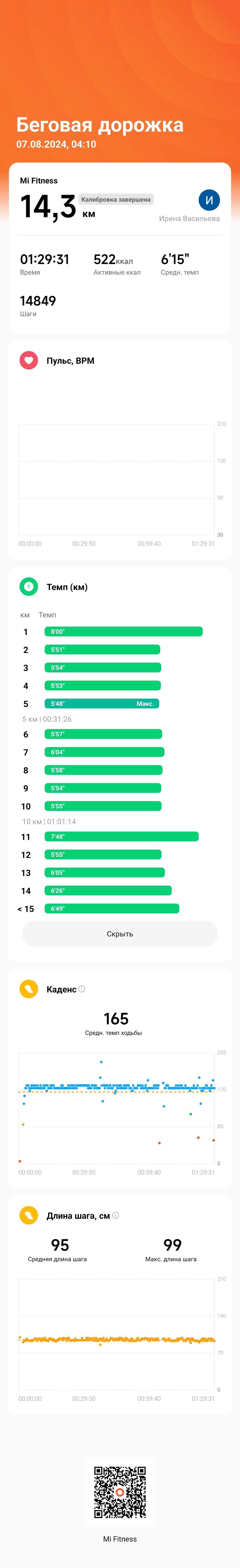The image size is (240, 1568).
Task: Click the 14849 Шаги steps stat
Action: (x=38, y=305)
